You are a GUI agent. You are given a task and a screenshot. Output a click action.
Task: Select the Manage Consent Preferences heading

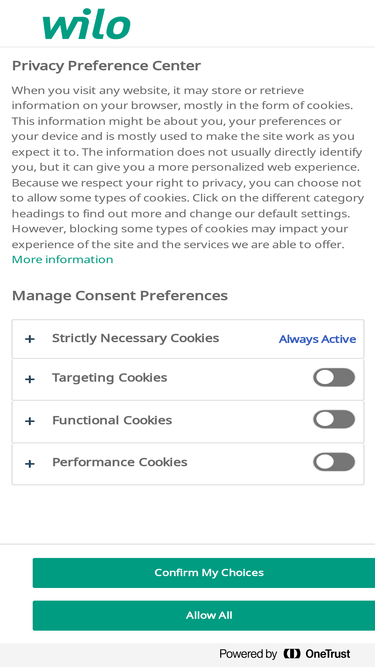120,296
